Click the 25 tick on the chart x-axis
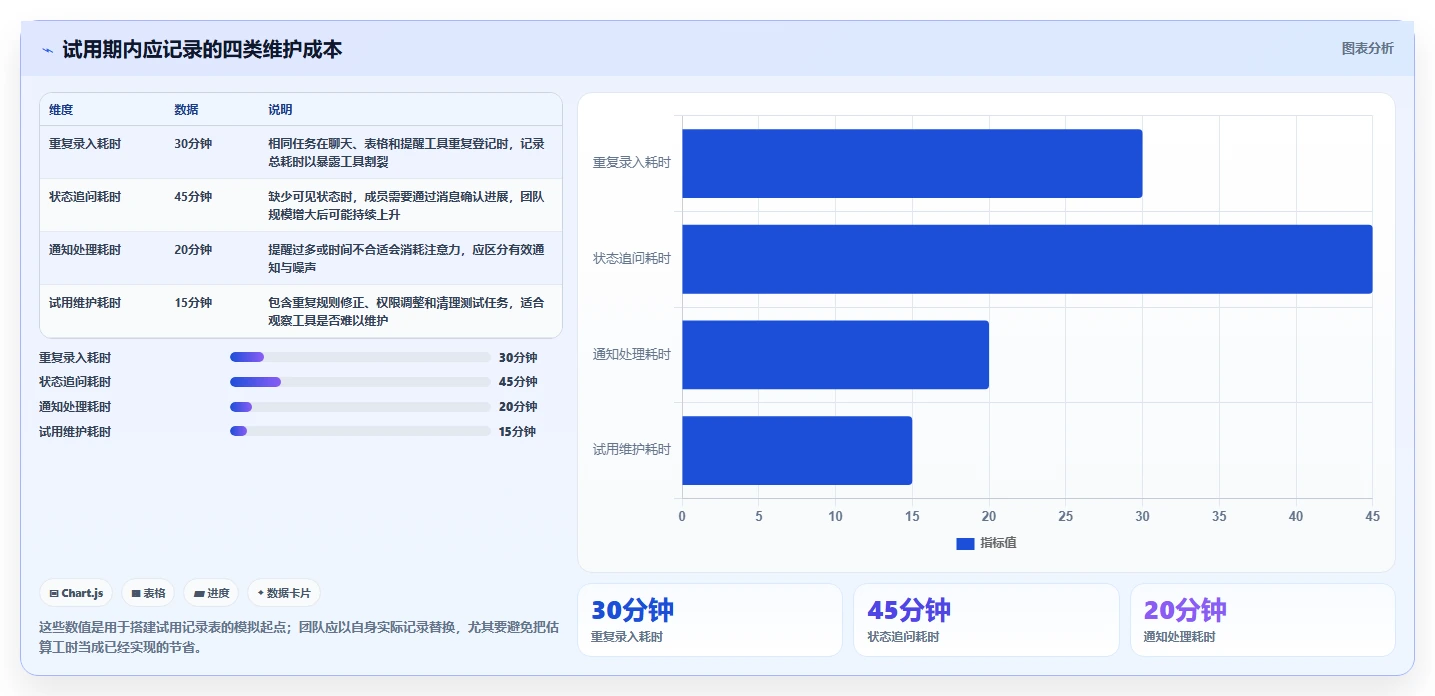 [x=1065, y=516]
